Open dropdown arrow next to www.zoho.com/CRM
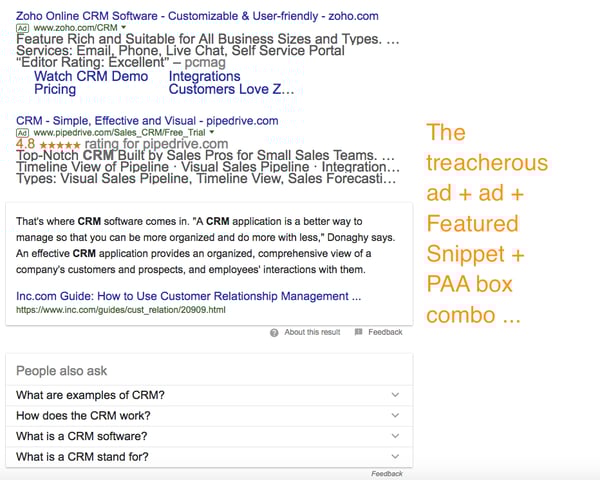600x480 pixels. pos(123,29)
